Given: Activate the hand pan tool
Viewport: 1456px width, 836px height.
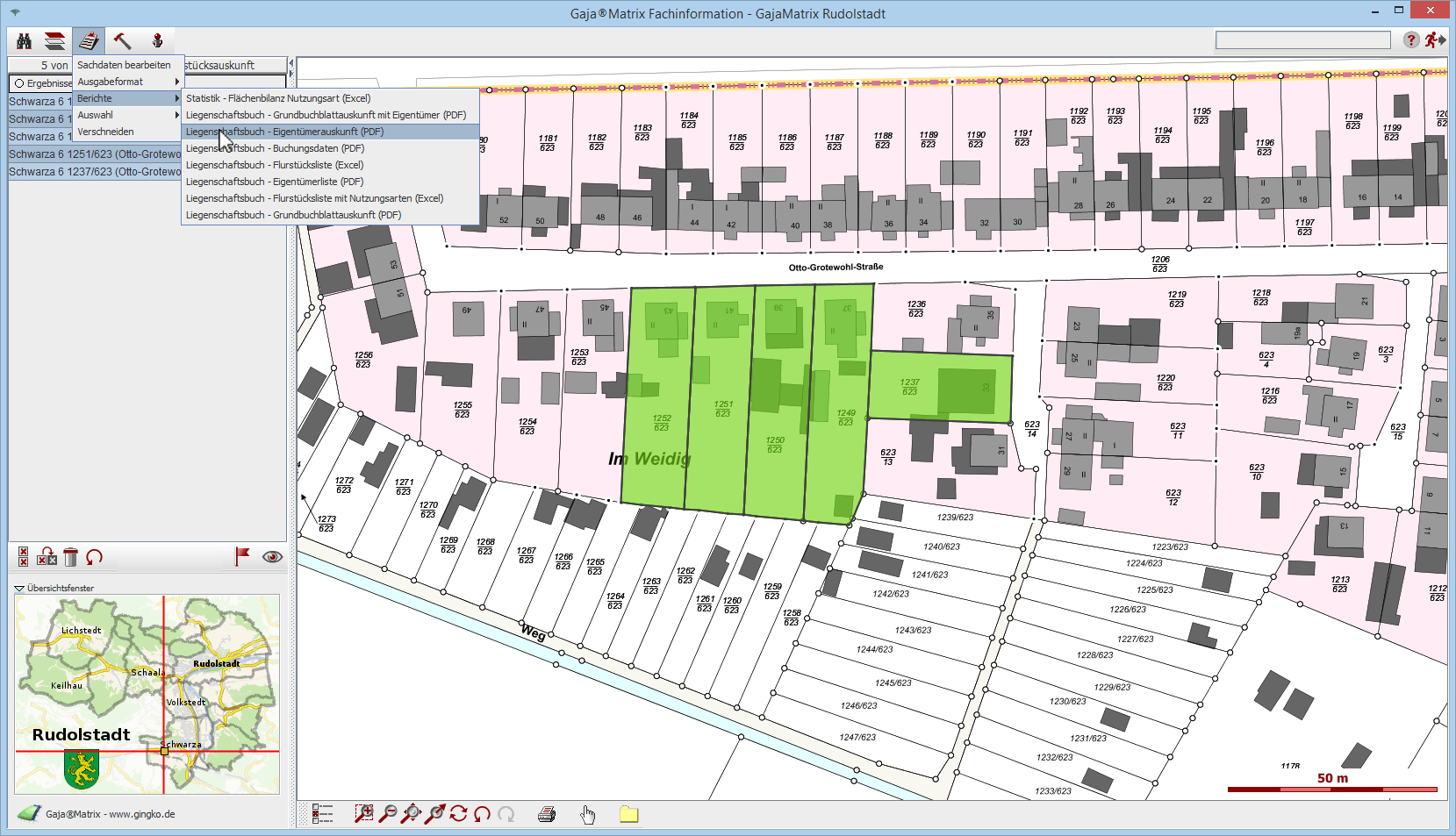Looking at the screenshot, I should pos(587,814).
